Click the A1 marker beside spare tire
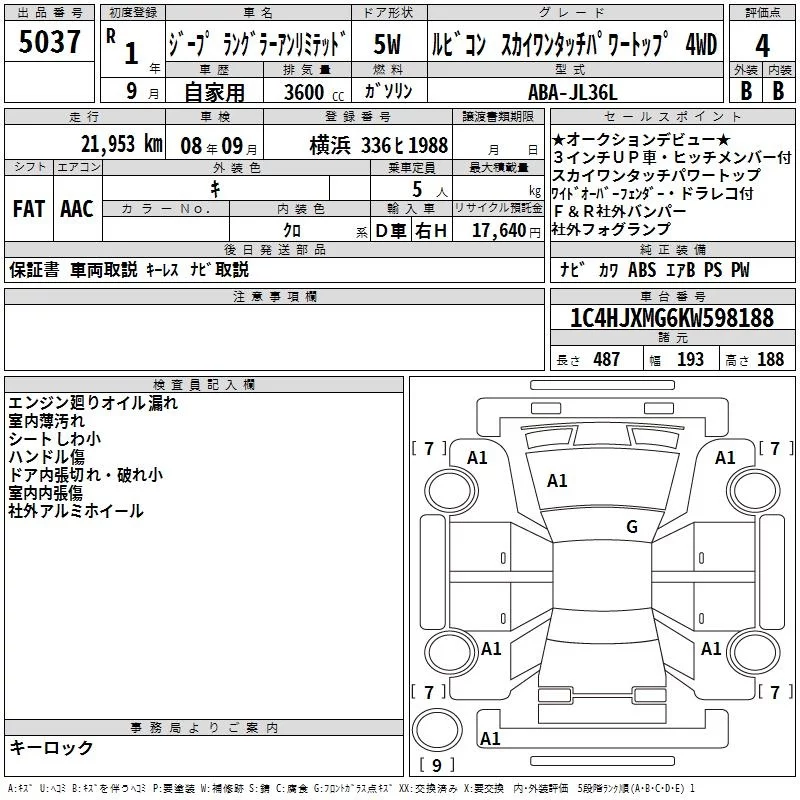 coord(490,739)
